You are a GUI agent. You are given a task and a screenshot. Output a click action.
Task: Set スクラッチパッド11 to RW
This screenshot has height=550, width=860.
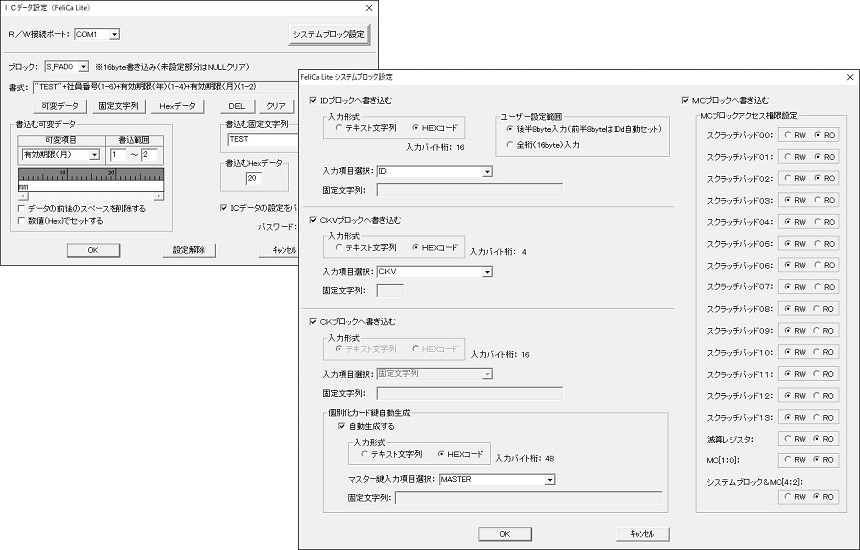coord(788,374)
